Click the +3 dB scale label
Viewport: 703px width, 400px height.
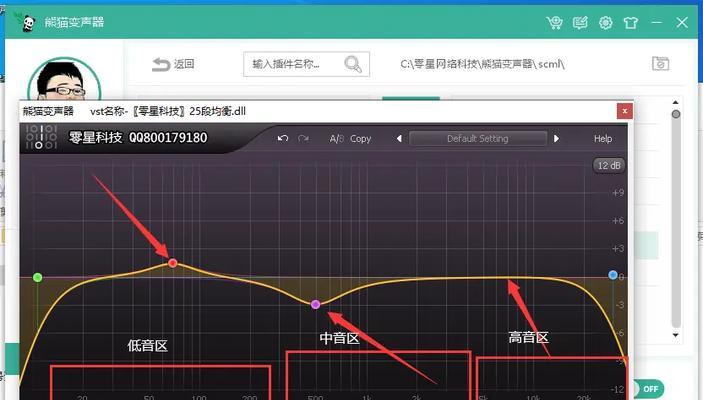point(618,248)
